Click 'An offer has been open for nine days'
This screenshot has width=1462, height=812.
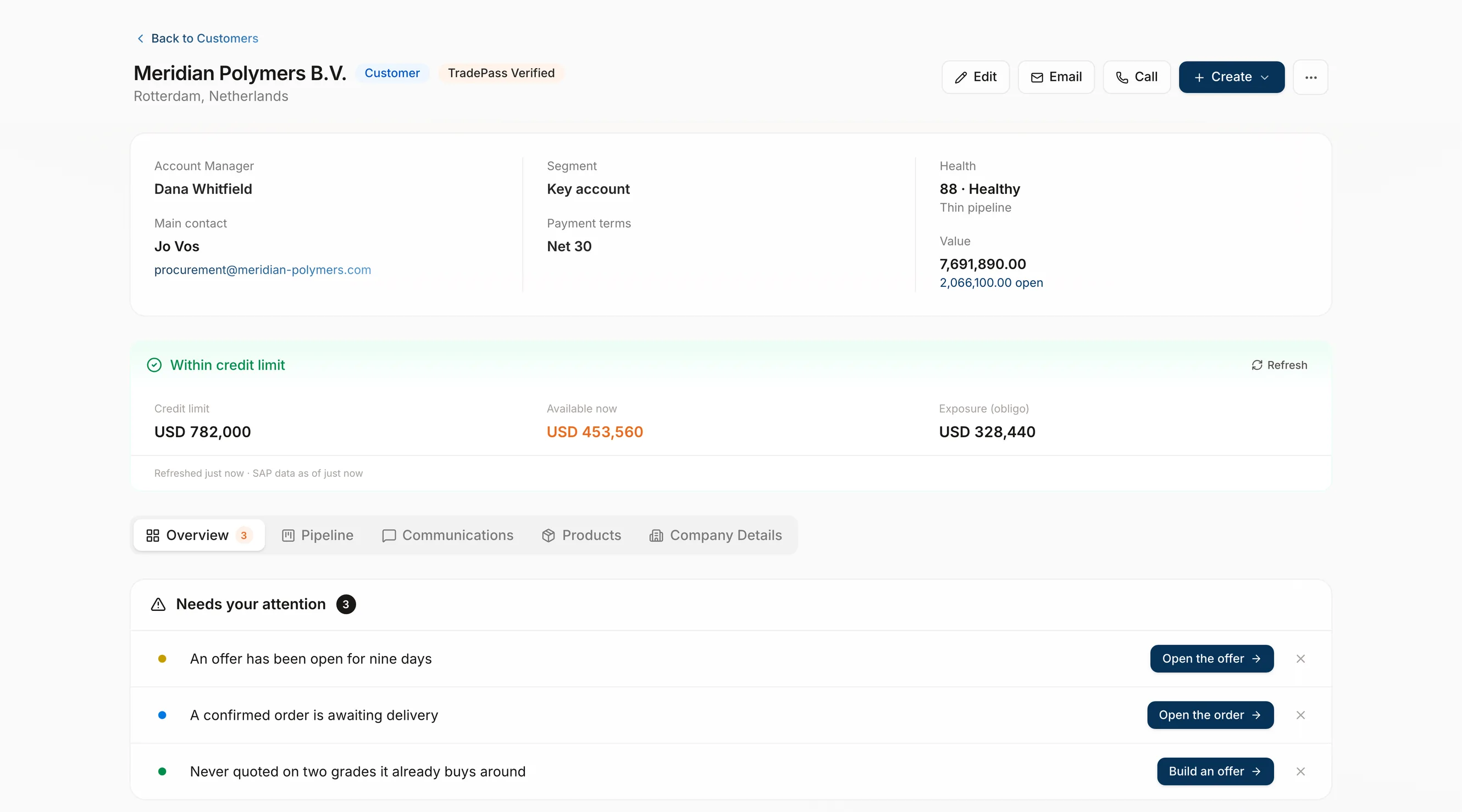311,659
